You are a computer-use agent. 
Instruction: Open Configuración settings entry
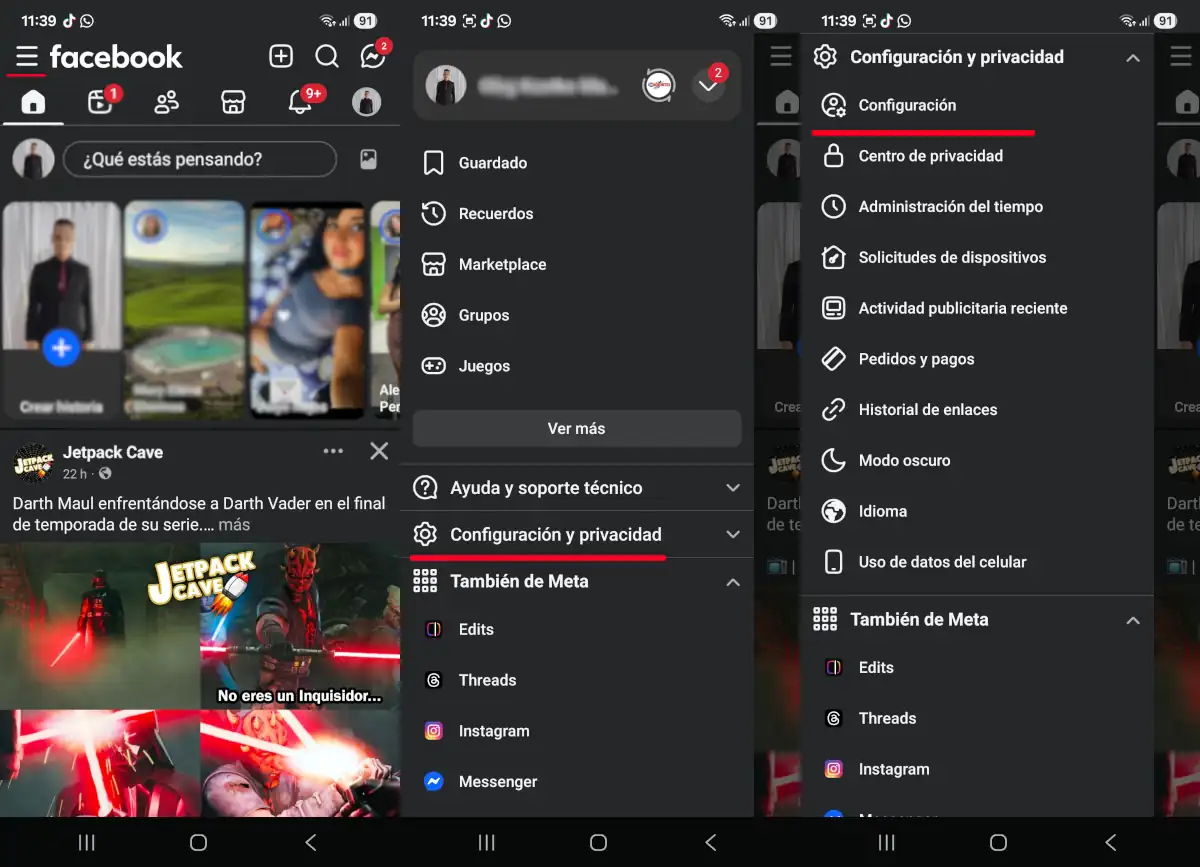pyautogui.click(x=977, y=105)
